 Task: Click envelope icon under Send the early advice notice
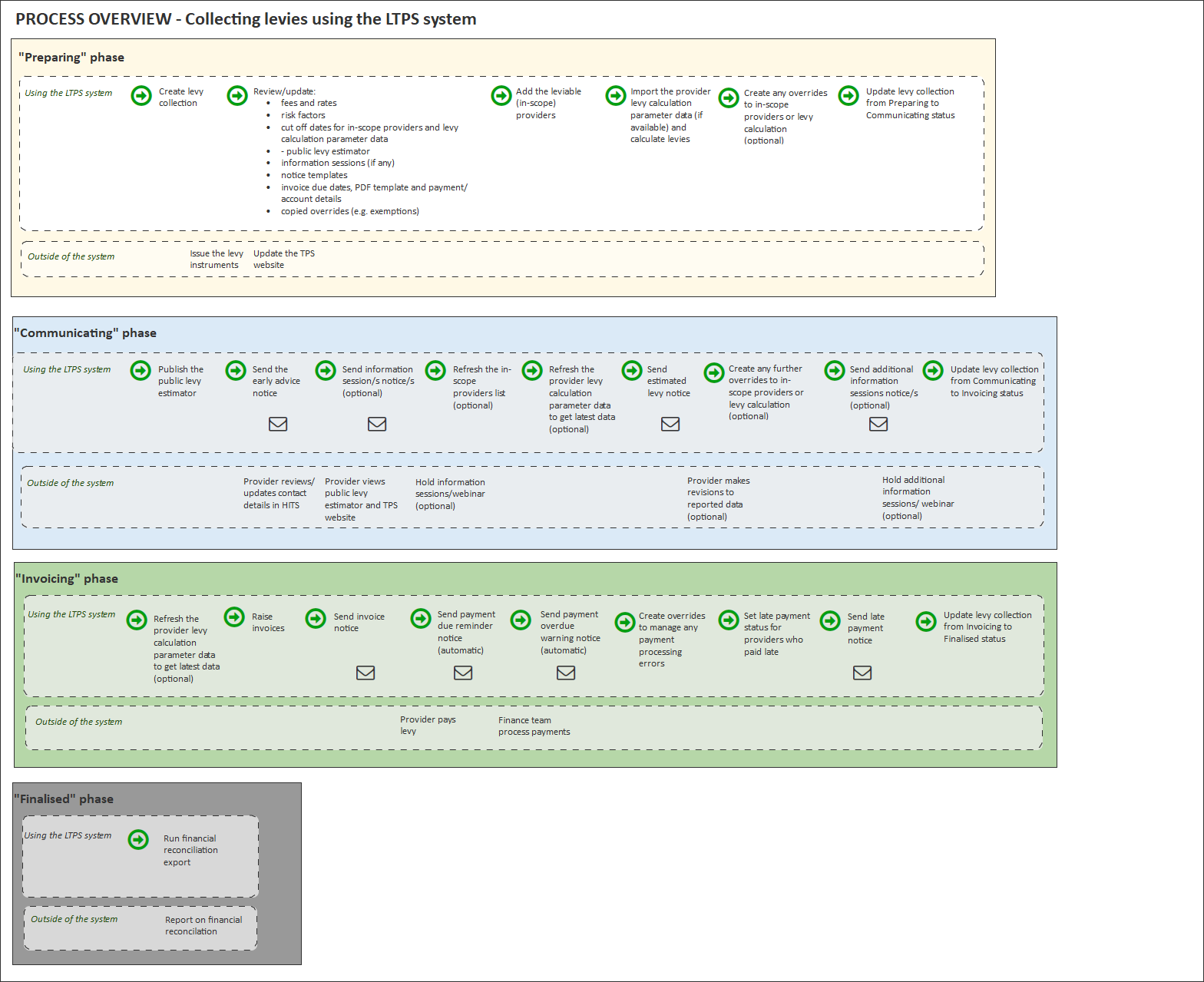pyautogui.click(x=278, y=424)
